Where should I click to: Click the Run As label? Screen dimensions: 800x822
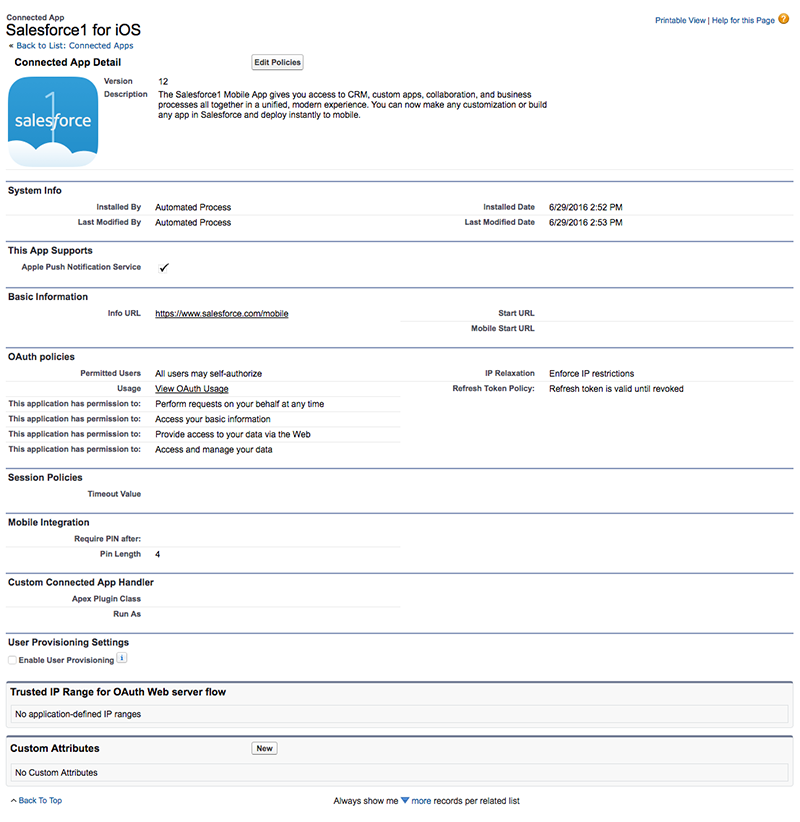127,614
